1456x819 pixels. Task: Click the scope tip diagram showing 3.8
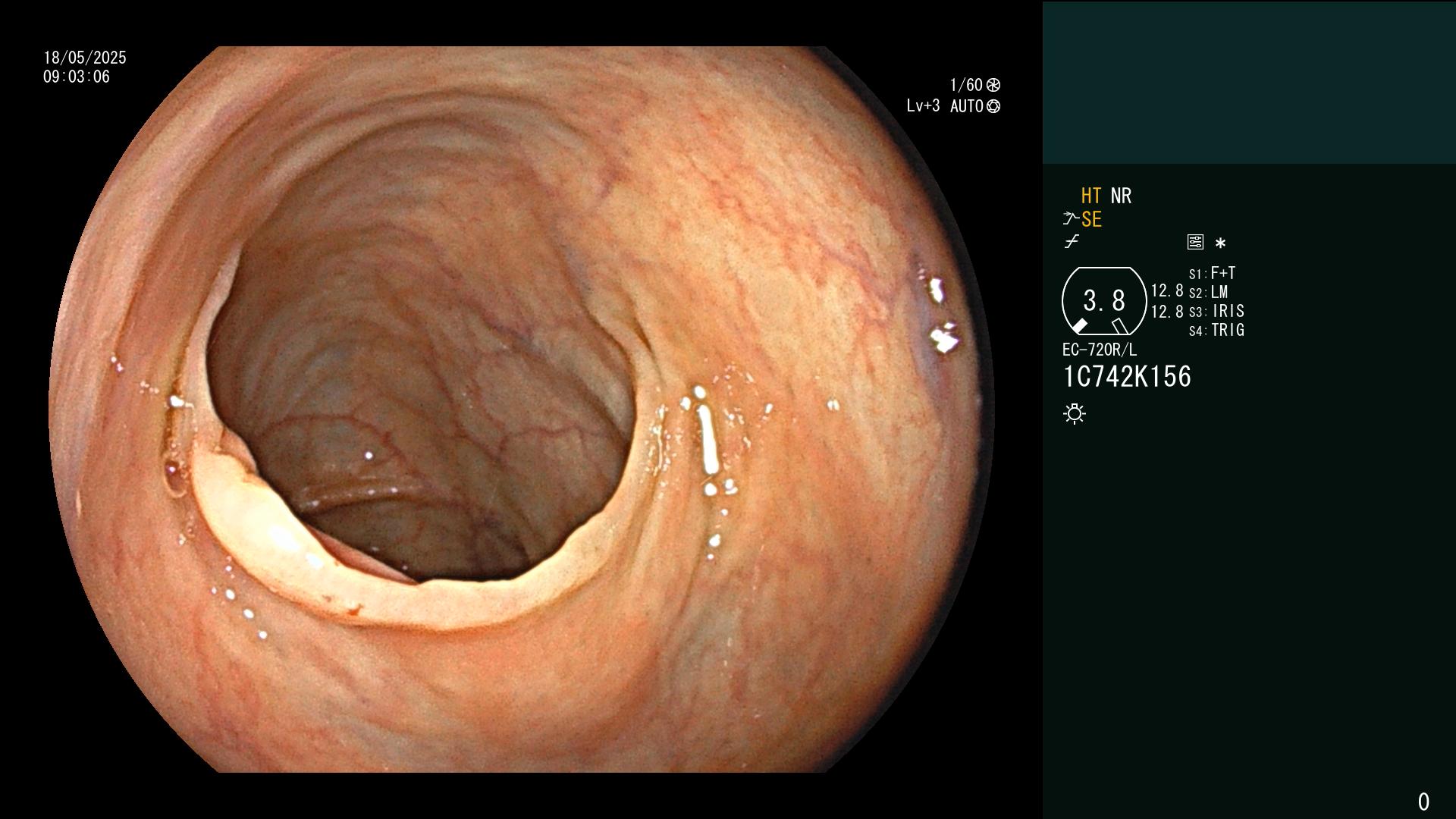click(x=1104, y=301)
